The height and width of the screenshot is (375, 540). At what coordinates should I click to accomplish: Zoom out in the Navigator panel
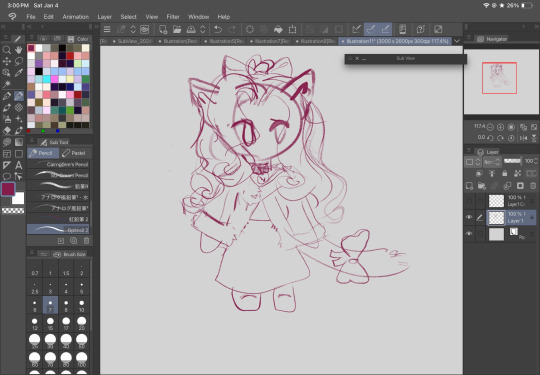click(x=490, y=127)
